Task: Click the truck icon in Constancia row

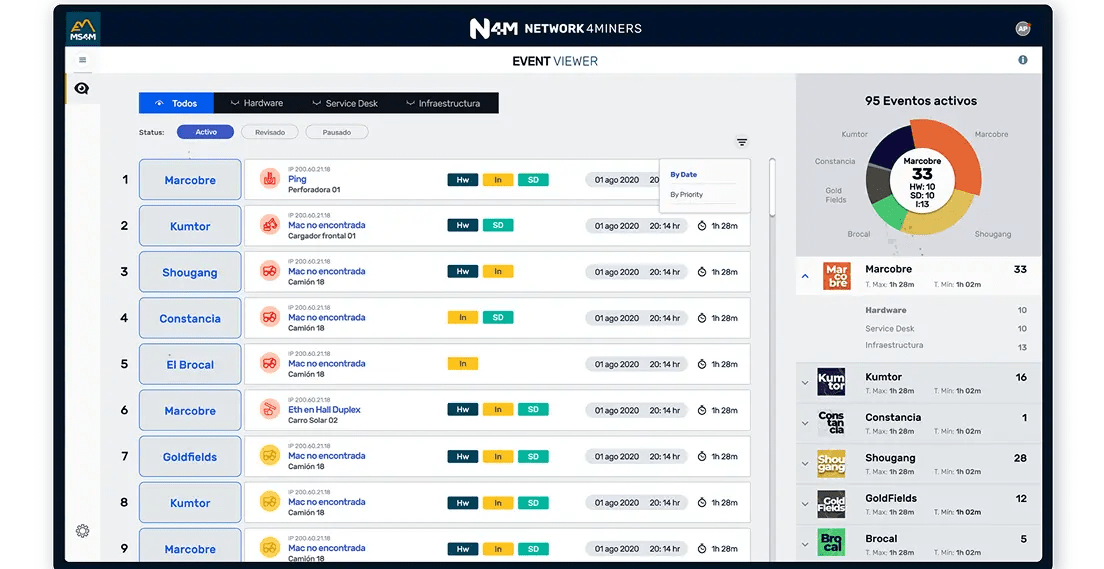Action: (270, 318)
